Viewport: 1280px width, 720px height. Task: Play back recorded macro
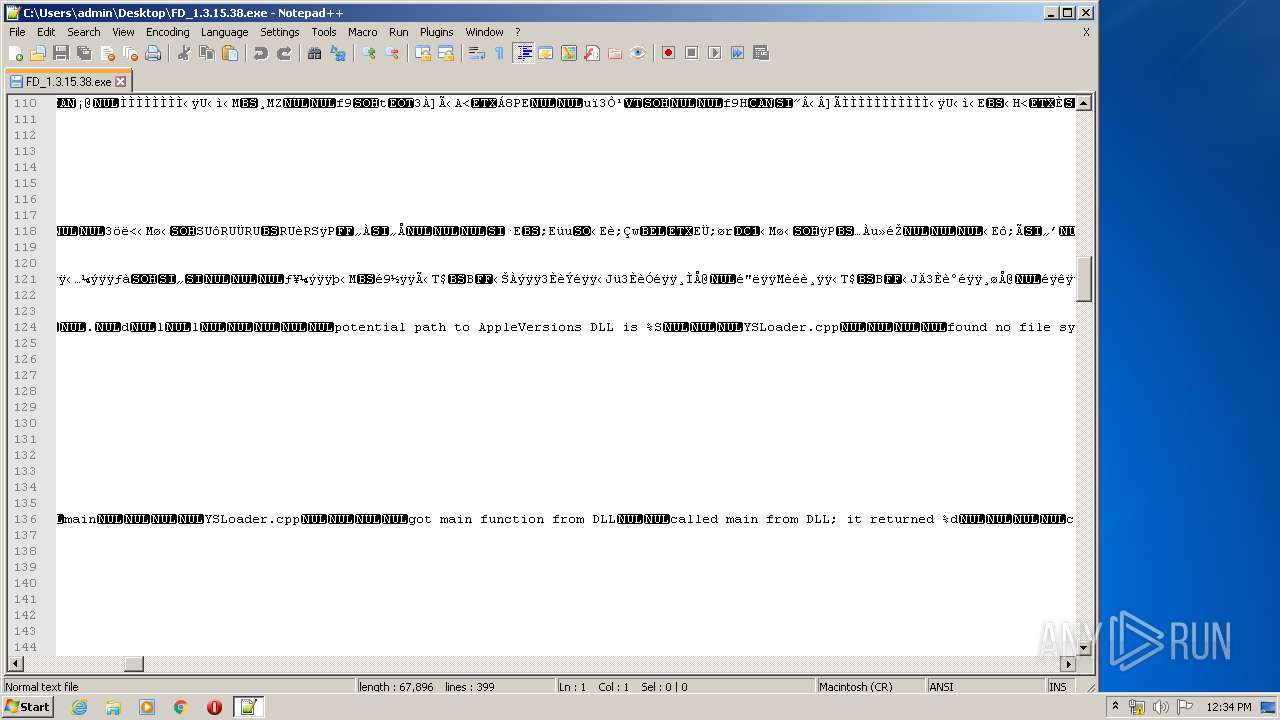pos(714,53)
